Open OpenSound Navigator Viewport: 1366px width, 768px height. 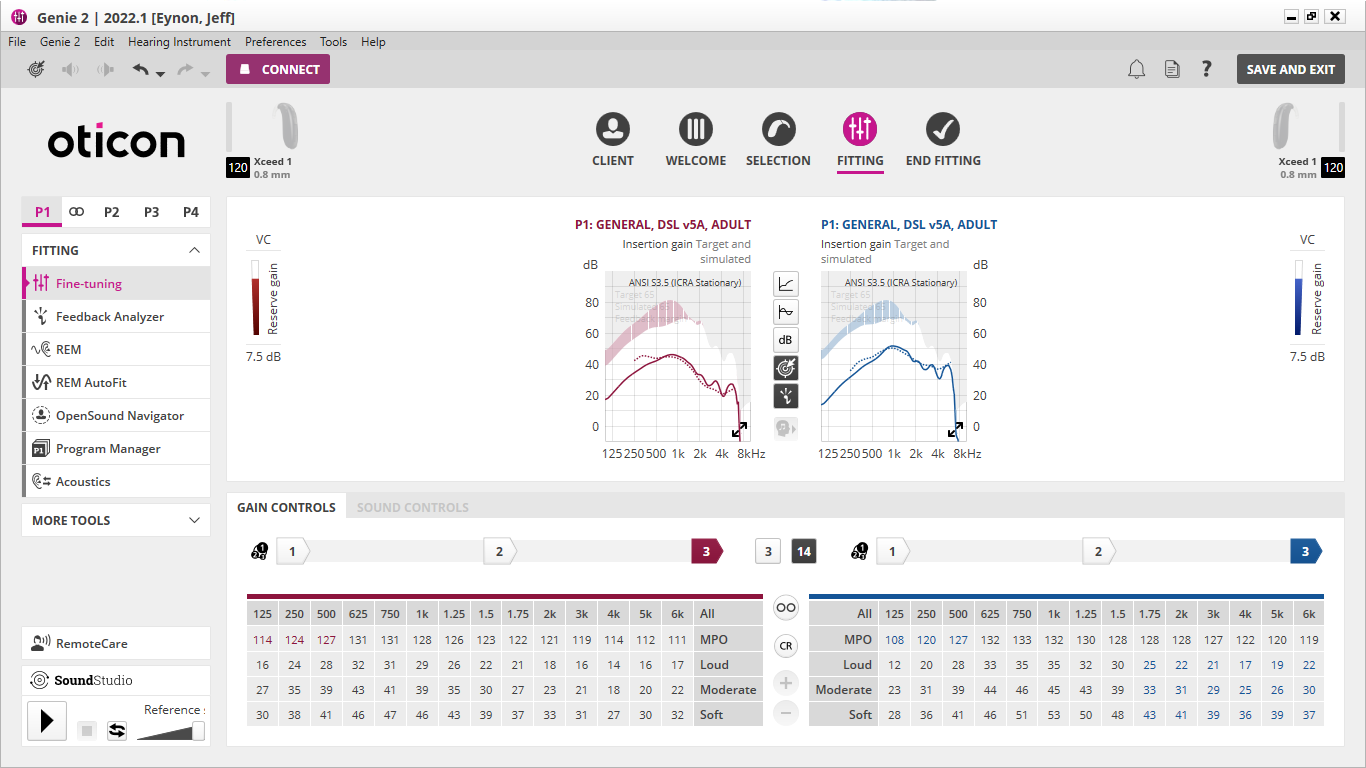pos(116,415)
